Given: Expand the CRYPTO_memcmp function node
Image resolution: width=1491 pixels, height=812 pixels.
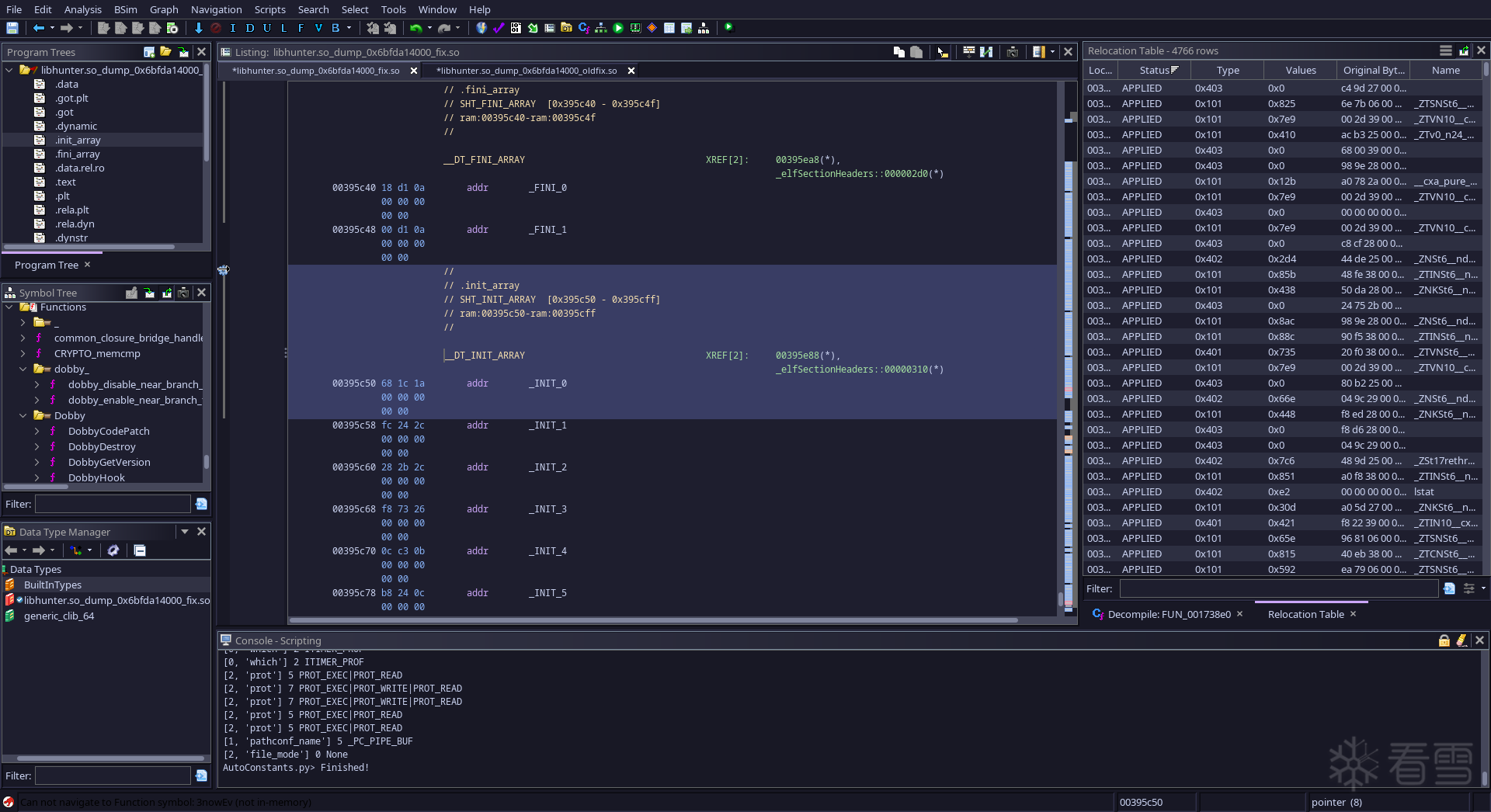Looking at the screenshot, I should click(23, 354).
